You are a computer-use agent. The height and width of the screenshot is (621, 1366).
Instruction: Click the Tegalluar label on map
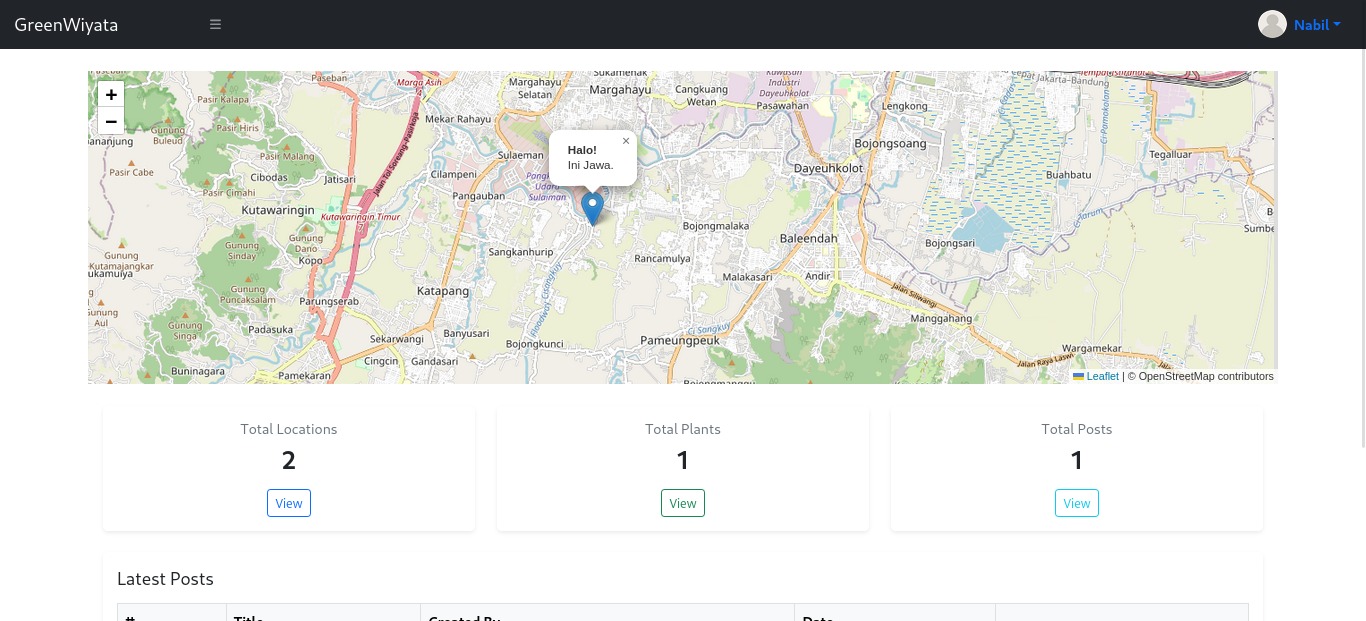[1171, 155]
